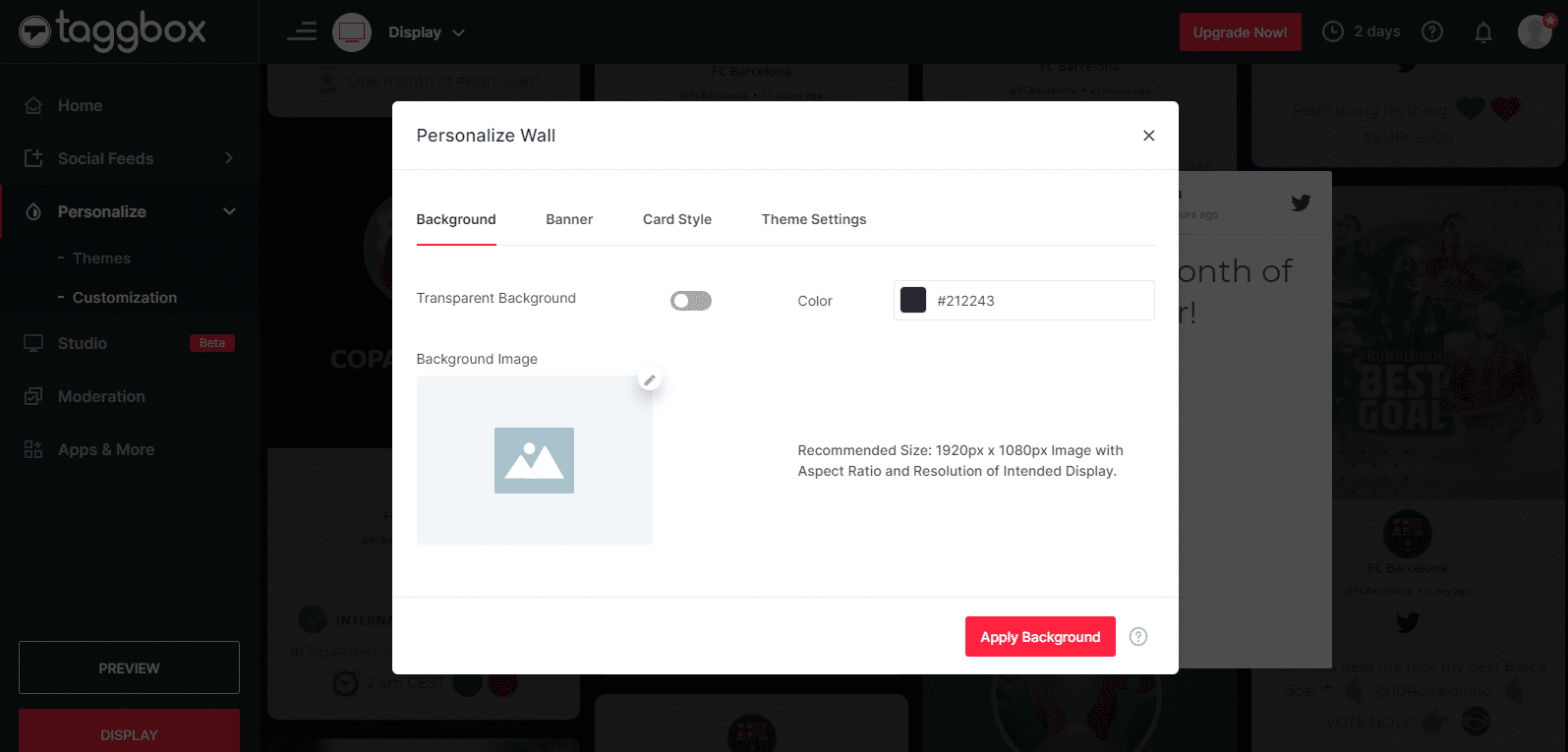Click the color hex code input field
Viewport: 1568px width, 752px height.
(x=1040, y=301)
